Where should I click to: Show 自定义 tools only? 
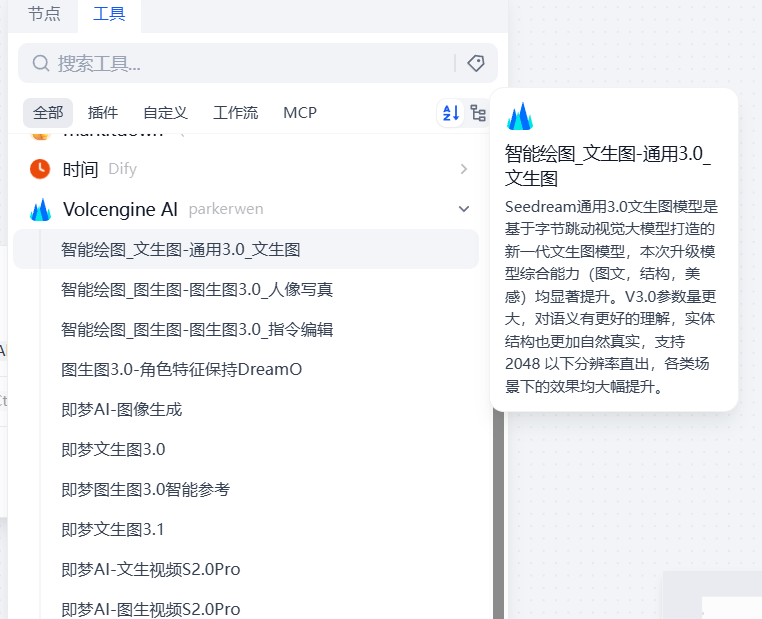pyautogui.click(x=165, y=113)
